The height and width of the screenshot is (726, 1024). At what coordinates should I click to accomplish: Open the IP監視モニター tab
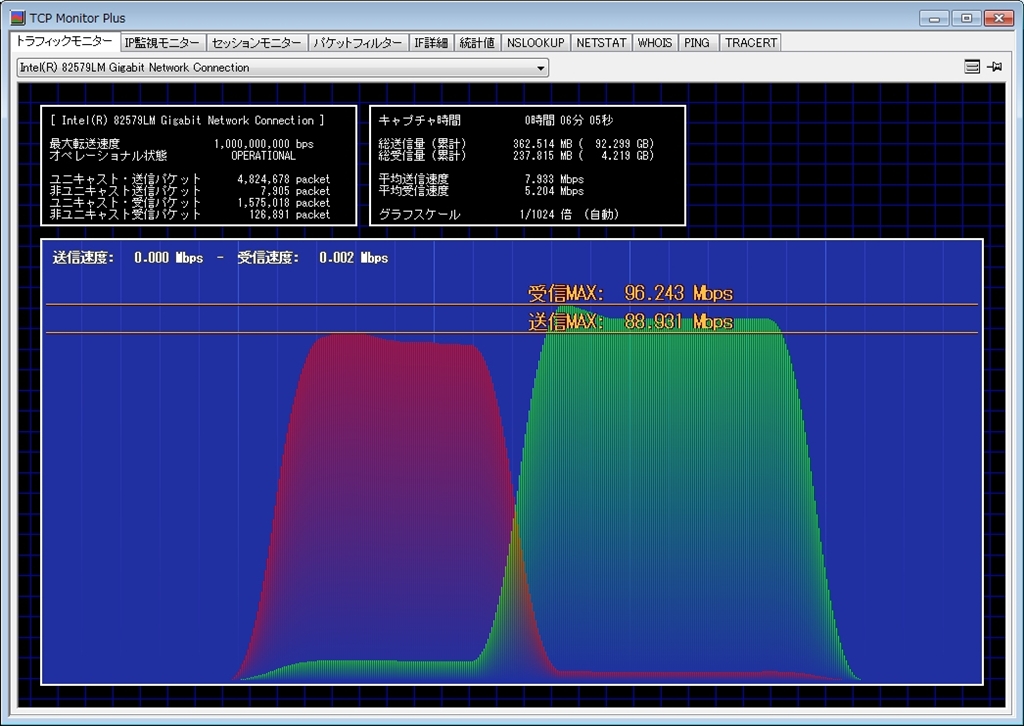[x=162, y=43]
